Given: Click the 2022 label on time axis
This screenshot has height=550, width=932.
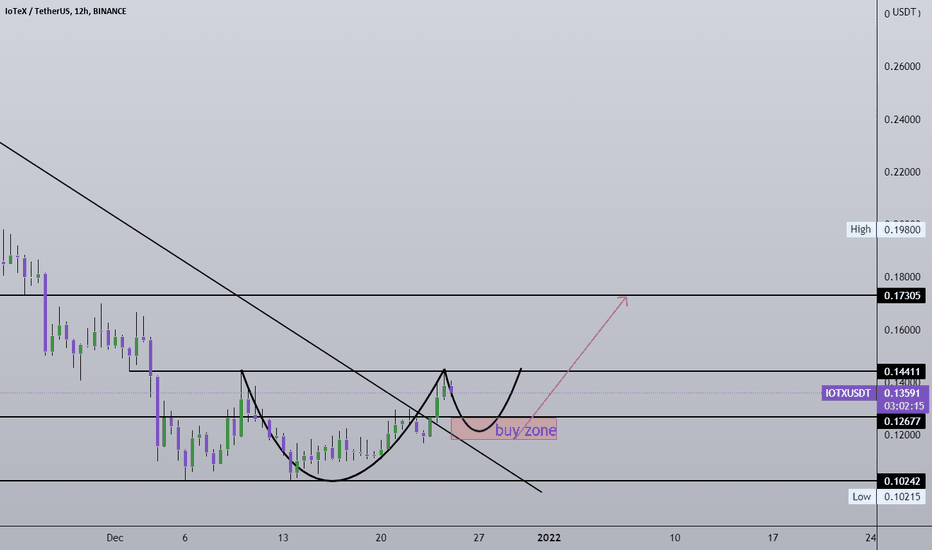Looking at the screenshot, I should click(x=549, y=538).
